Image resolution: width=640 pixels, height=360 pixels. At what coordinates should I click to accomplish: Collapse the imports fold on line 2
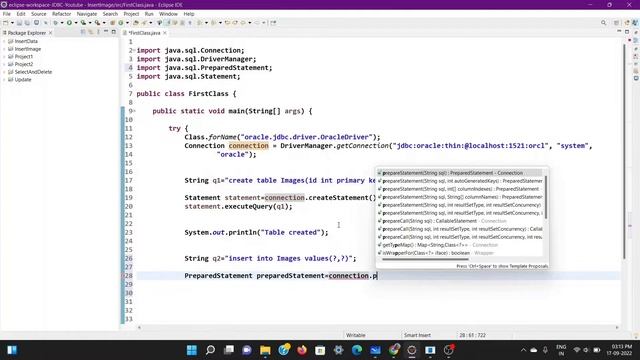(134, 50)
